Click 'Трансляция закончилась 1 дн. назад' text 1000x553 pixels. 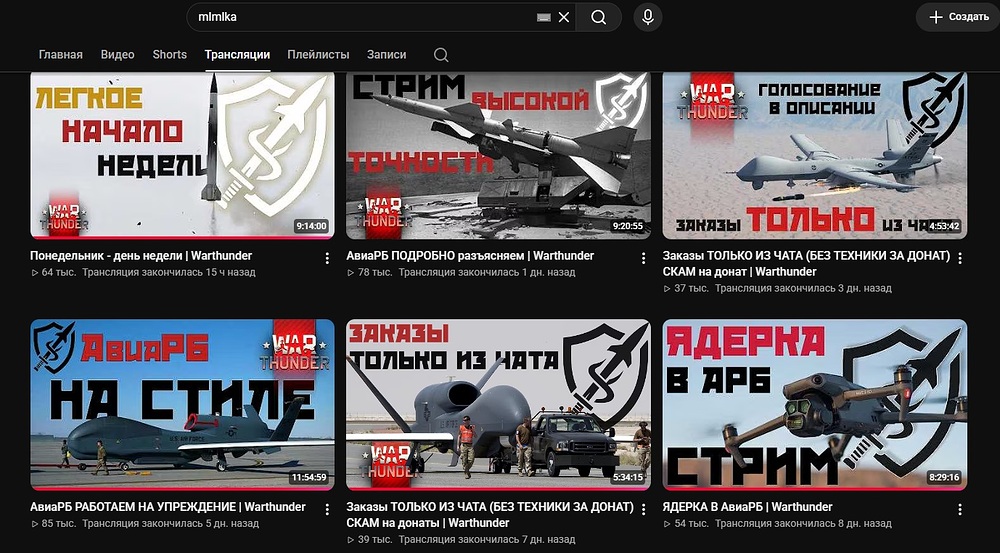point(487,272)
